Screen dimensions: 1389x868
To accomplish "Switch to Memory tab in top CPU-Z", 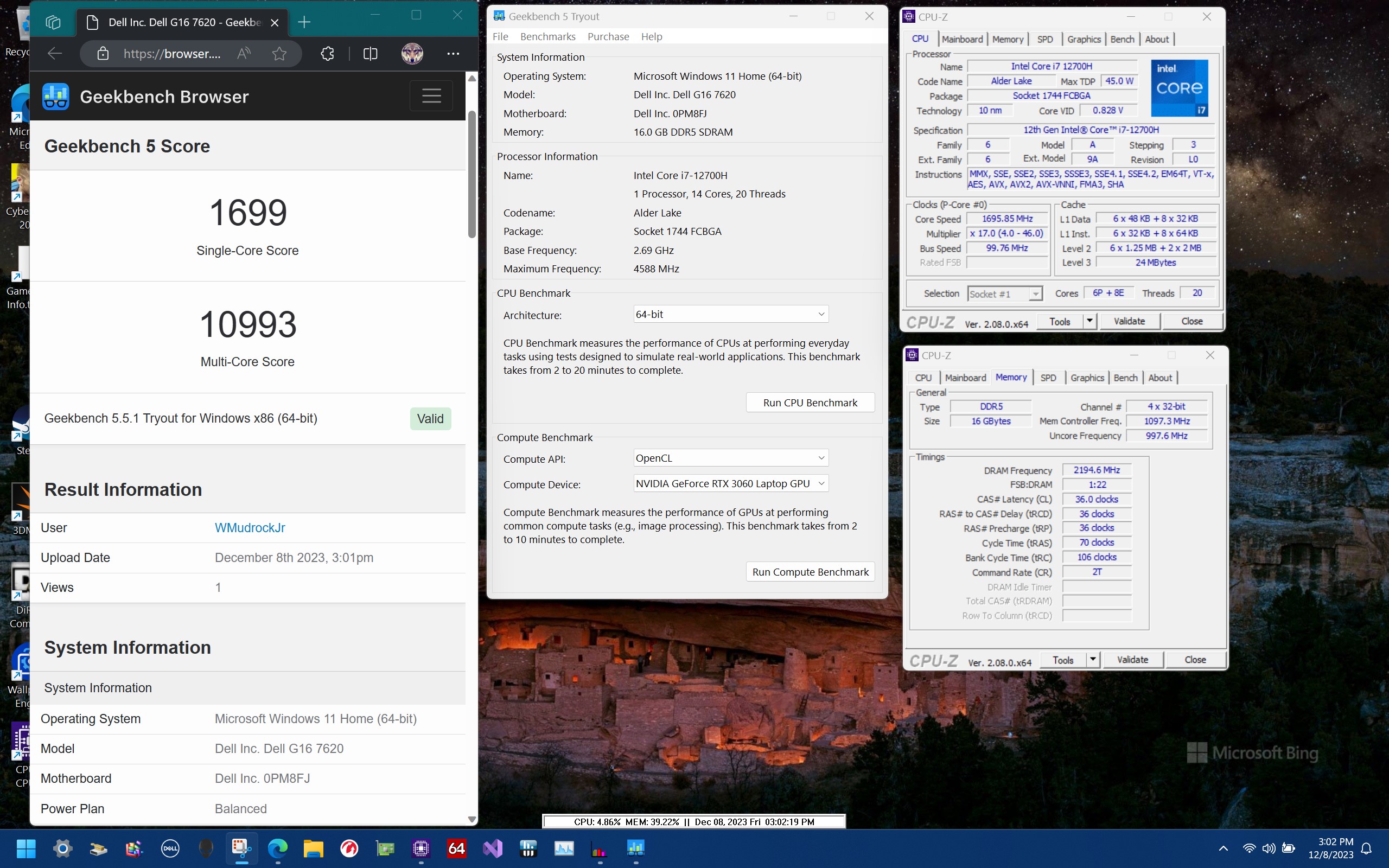I will 1008,39.
